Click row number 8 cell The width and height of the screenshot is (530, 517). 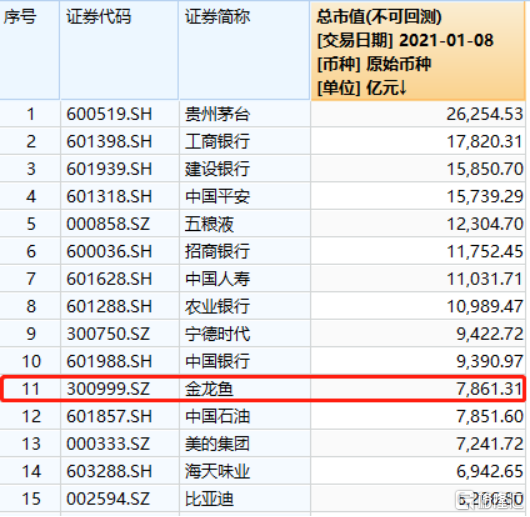pos(30,306)
